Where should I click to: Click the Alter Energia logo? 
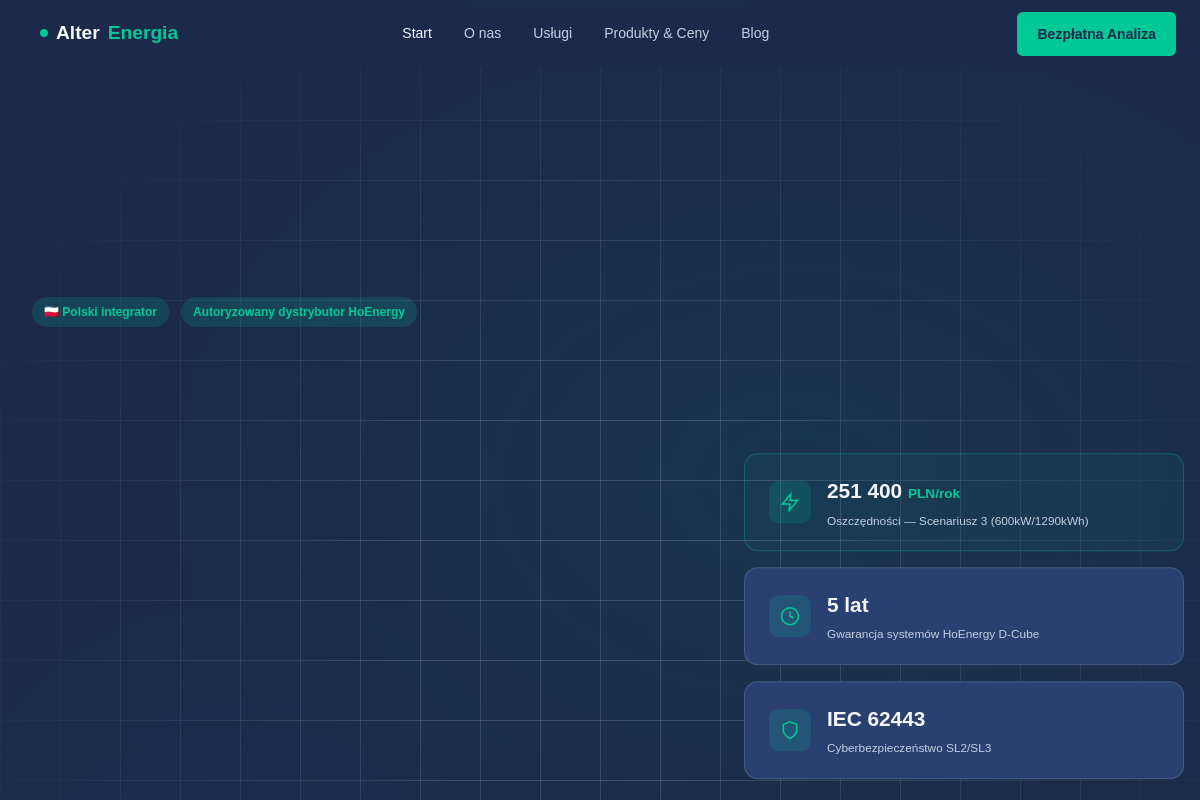pyautogui.click(x=109, y=33)
